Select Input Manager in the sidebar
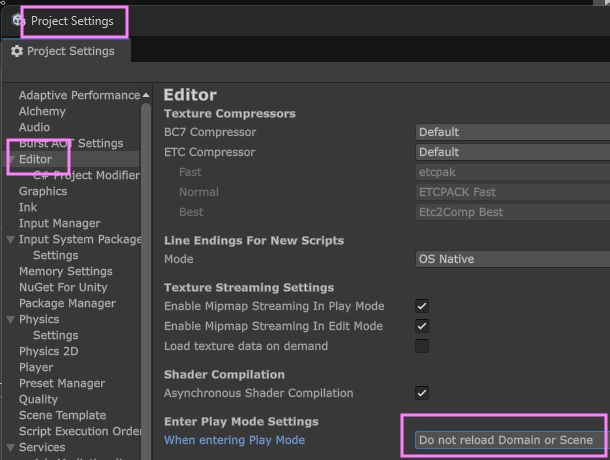610x460 pixels. (x=60, y=223)
